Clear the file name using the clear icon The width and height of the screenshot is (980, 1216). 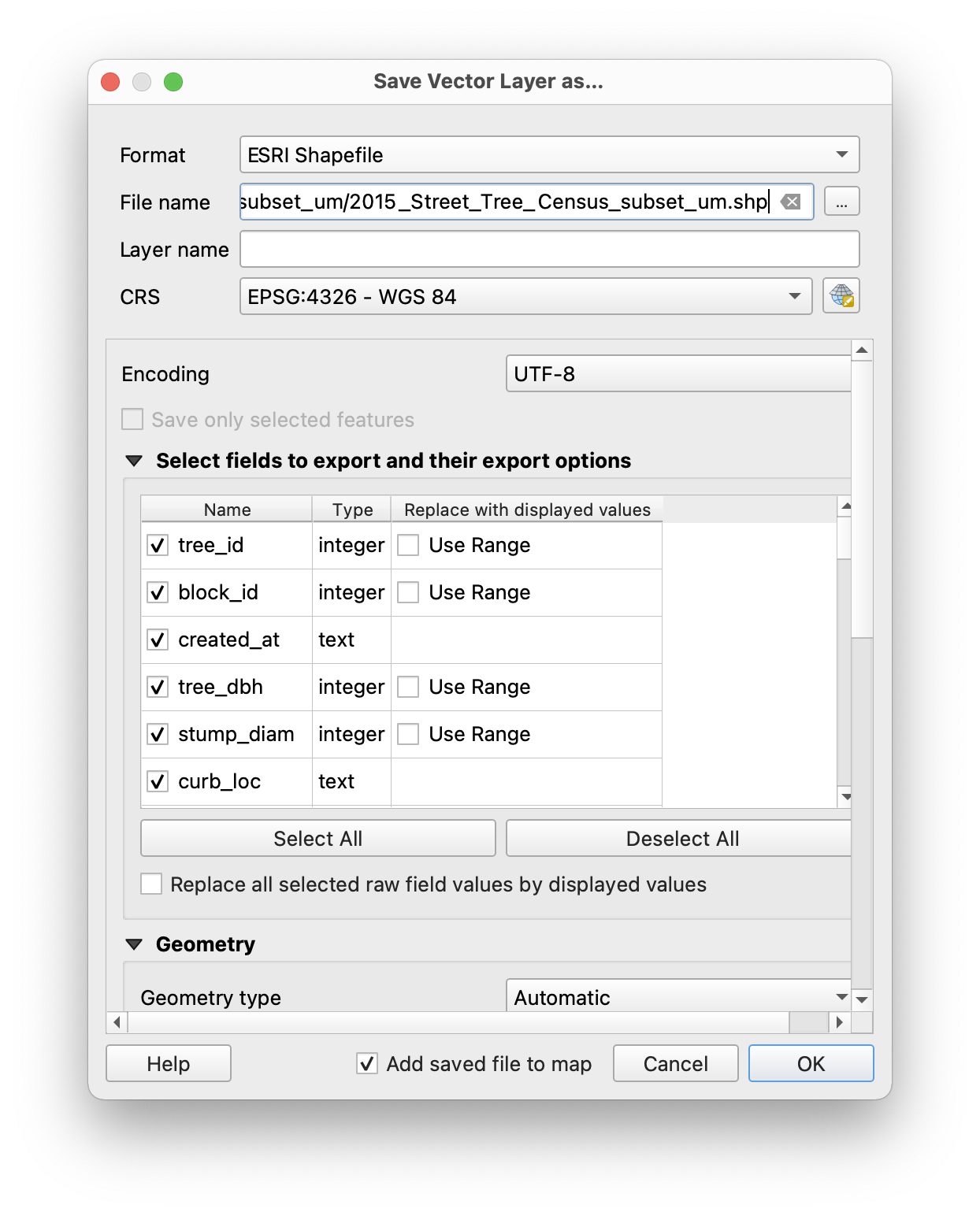790,202
